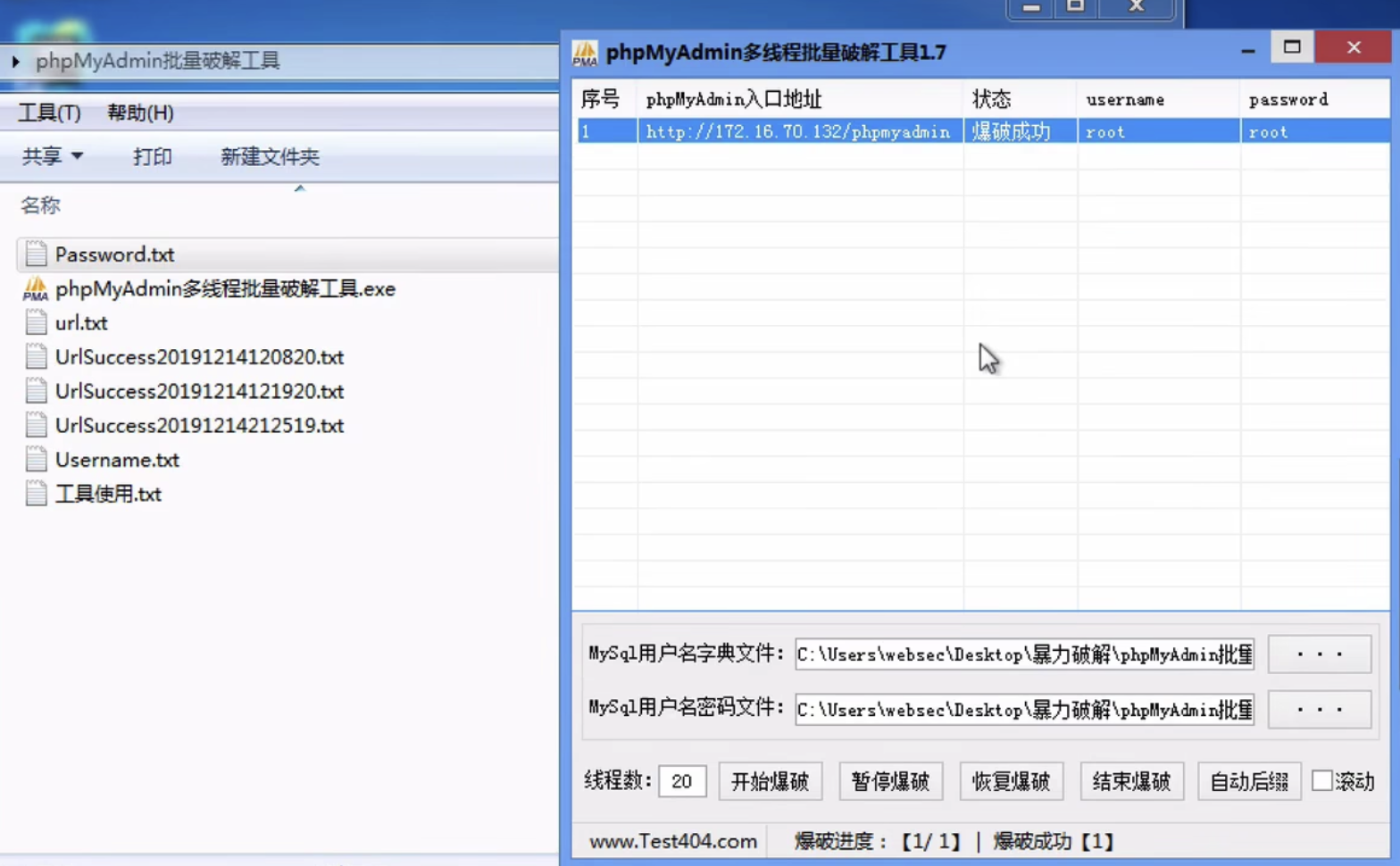1400x866 pixels.
Task: Click the Username.txt file icon
Action: coord(36,460)
